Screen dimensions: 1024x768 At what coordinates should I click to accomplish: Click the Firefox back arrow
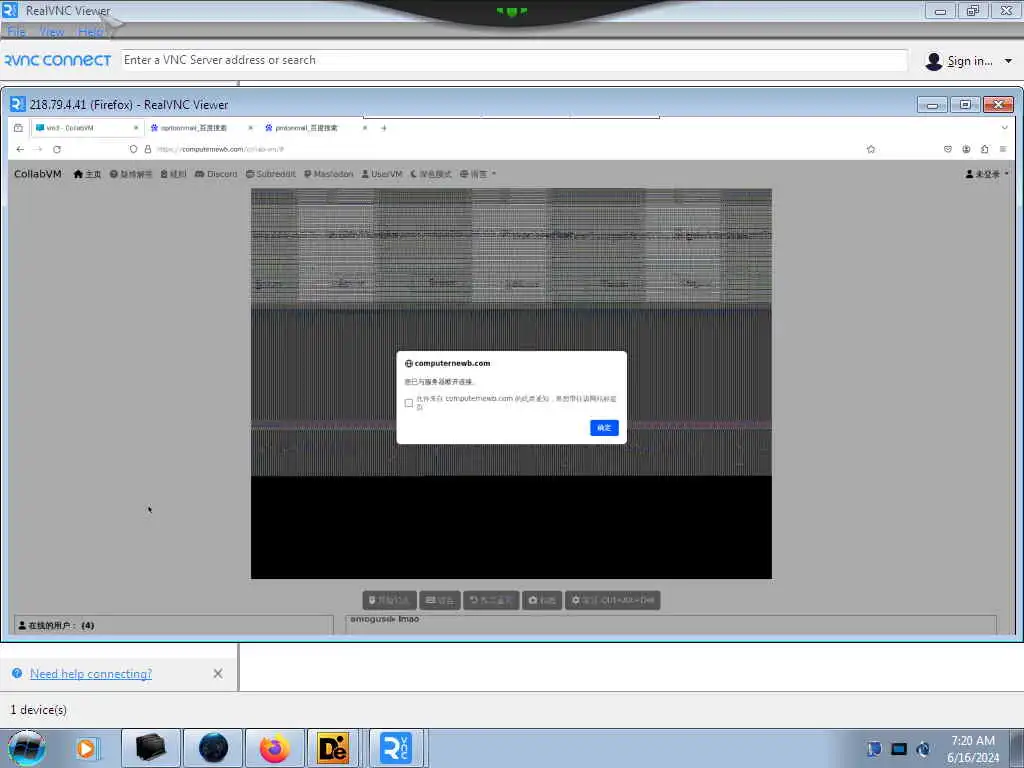pyautogui.click(x=20, y=149)
